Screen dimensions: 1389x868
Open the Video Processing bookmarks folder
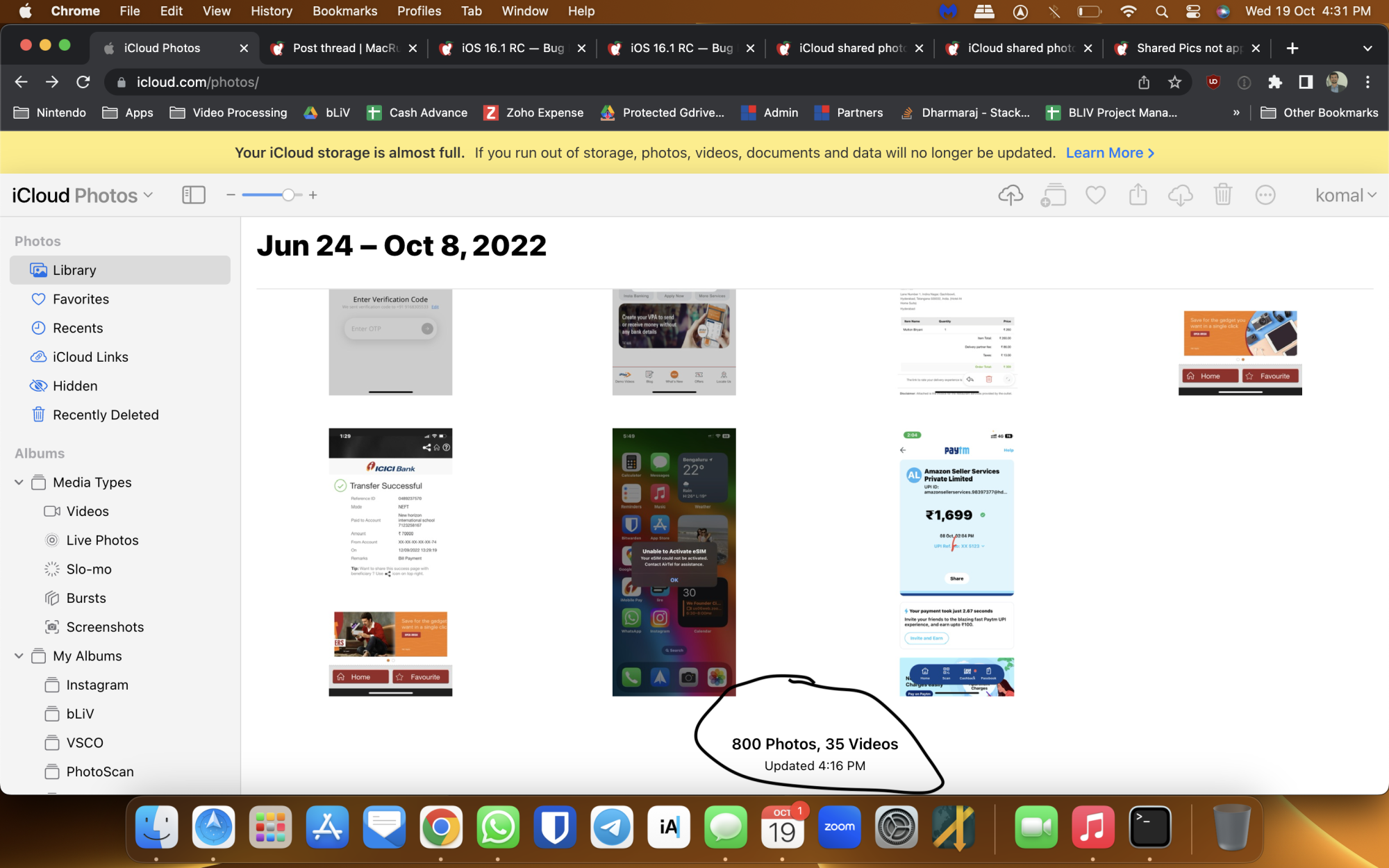tap(228, 112)
